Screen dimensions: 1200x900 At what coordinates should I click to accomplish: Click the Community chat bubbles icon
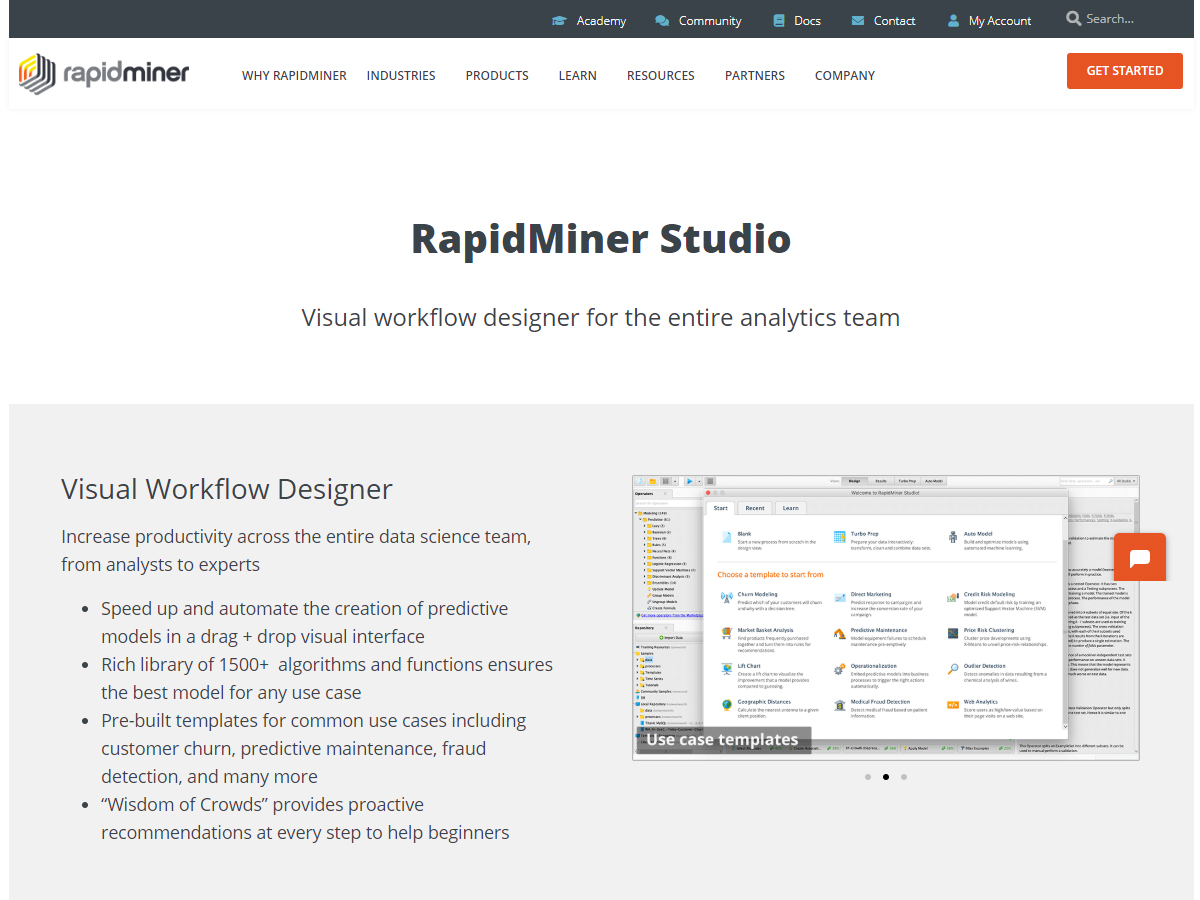pyautogui.click(x=662, y=21)
